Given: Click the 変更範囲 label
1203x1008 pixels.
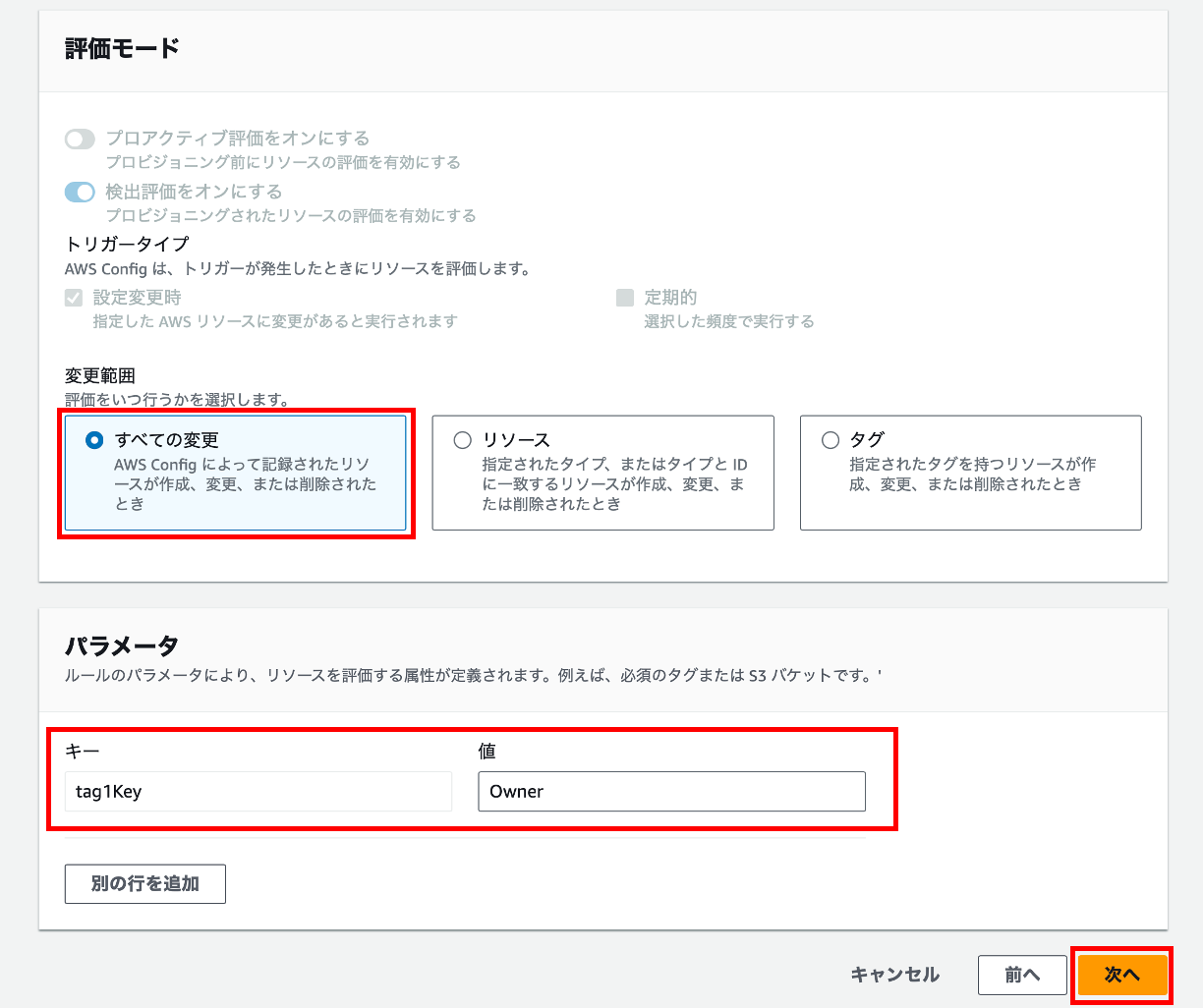Looking at the screenshot, I should coord(100,375).
